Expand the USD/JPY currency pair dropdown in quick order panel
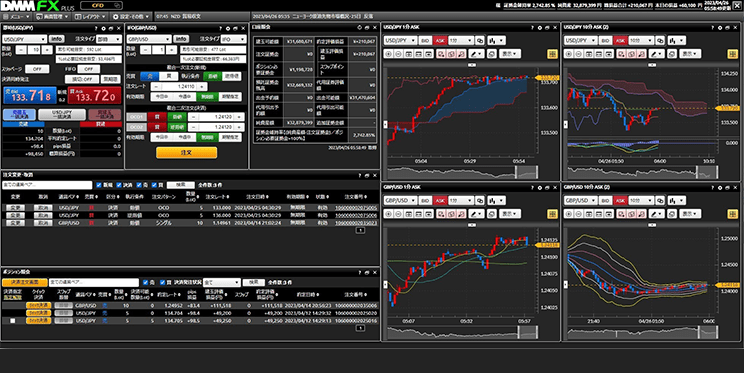Screen dimensions: 744x373 click(x=24, y=39)
